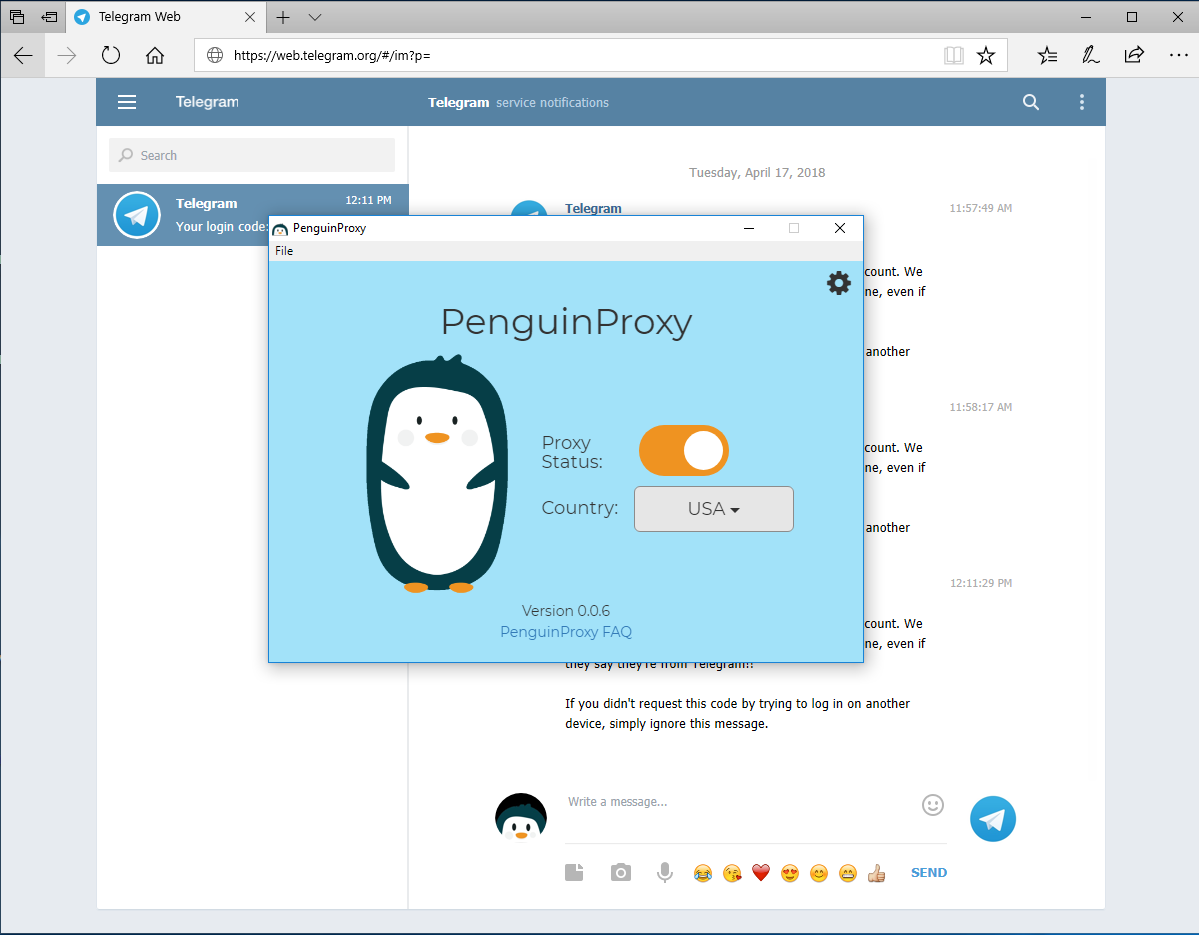Add web notes with pen icon
Screen dimensions: 1199x935
coord(1090,55)
